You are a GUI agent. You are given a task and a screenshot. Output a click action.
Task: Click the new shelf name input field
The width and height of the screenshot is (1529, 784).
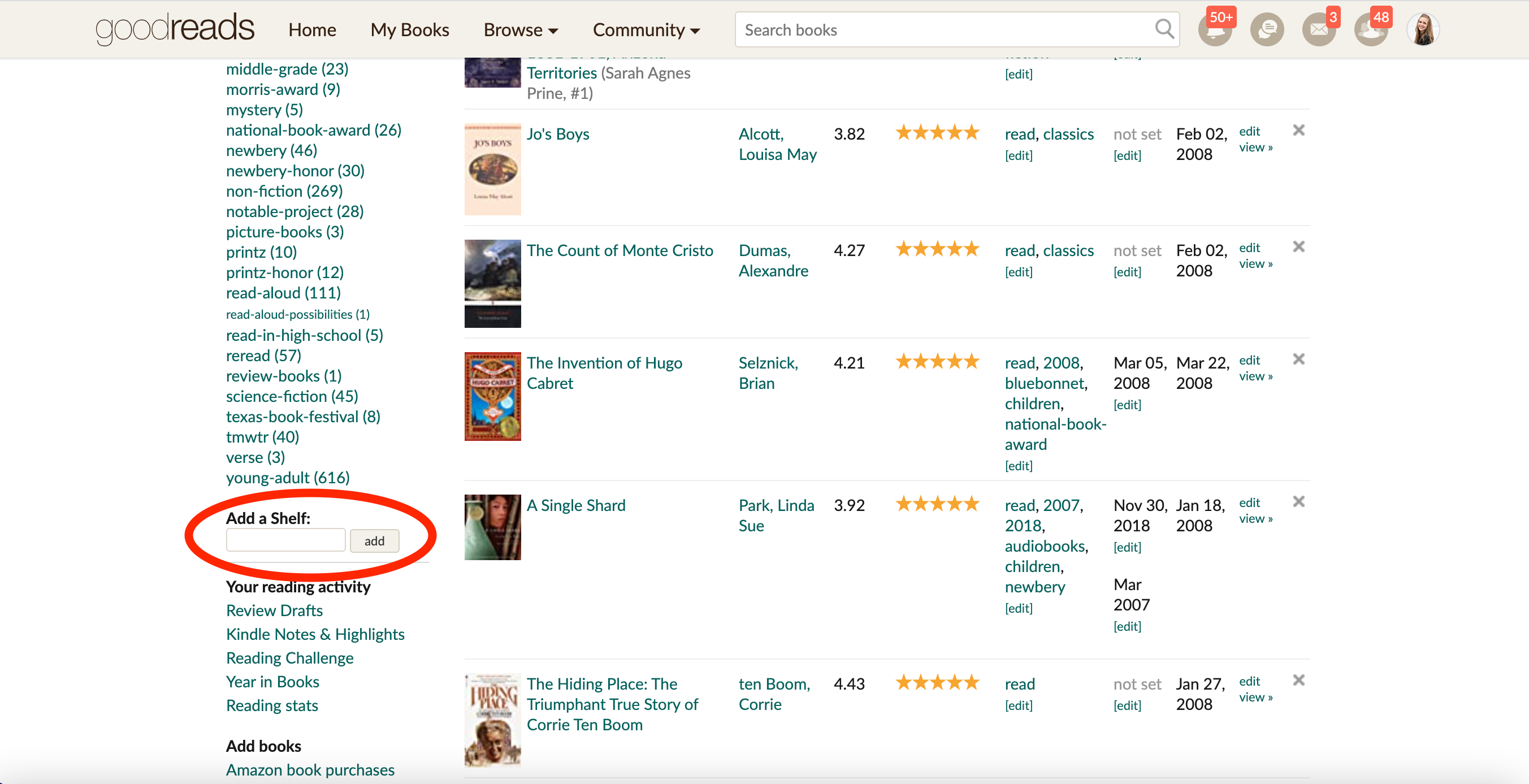click(x=285, y=540)
